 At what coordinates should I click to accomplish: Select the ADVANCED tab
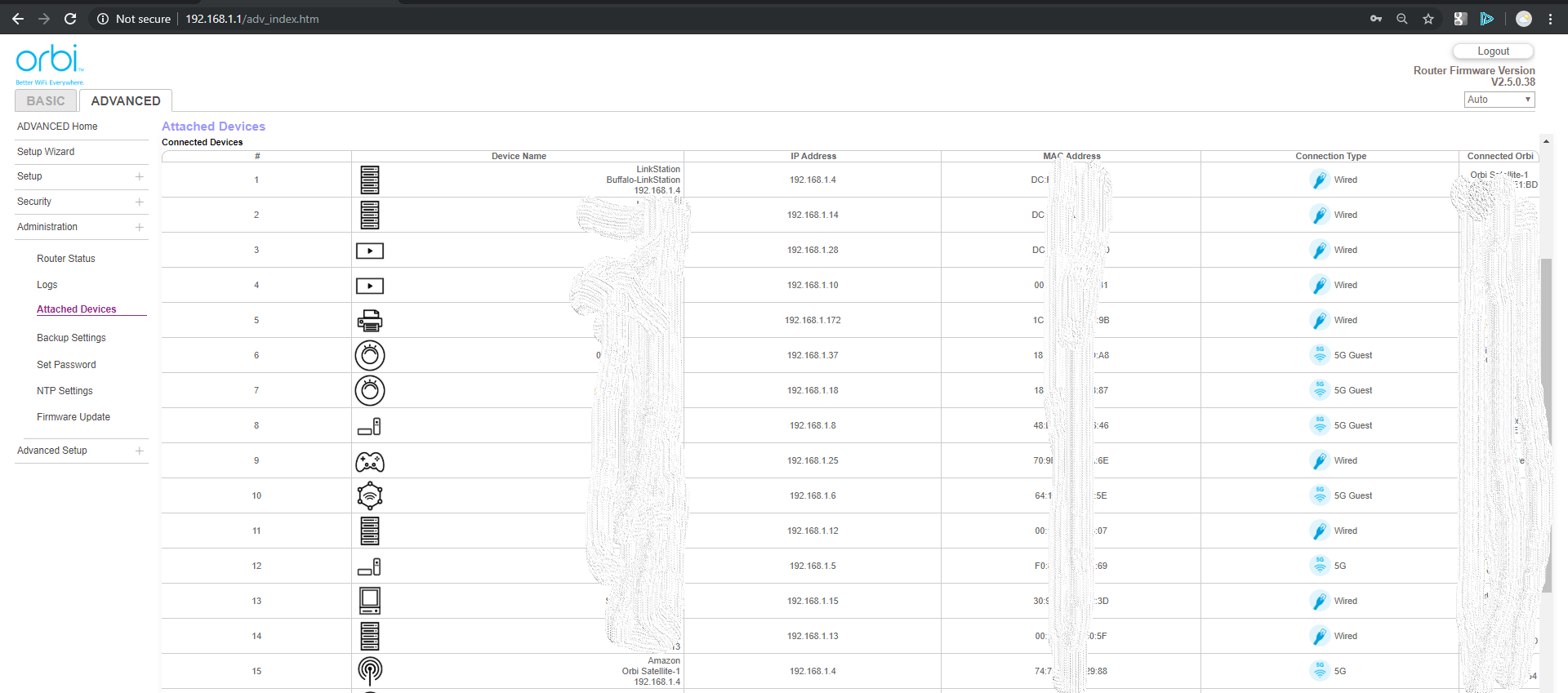[126, 101]
